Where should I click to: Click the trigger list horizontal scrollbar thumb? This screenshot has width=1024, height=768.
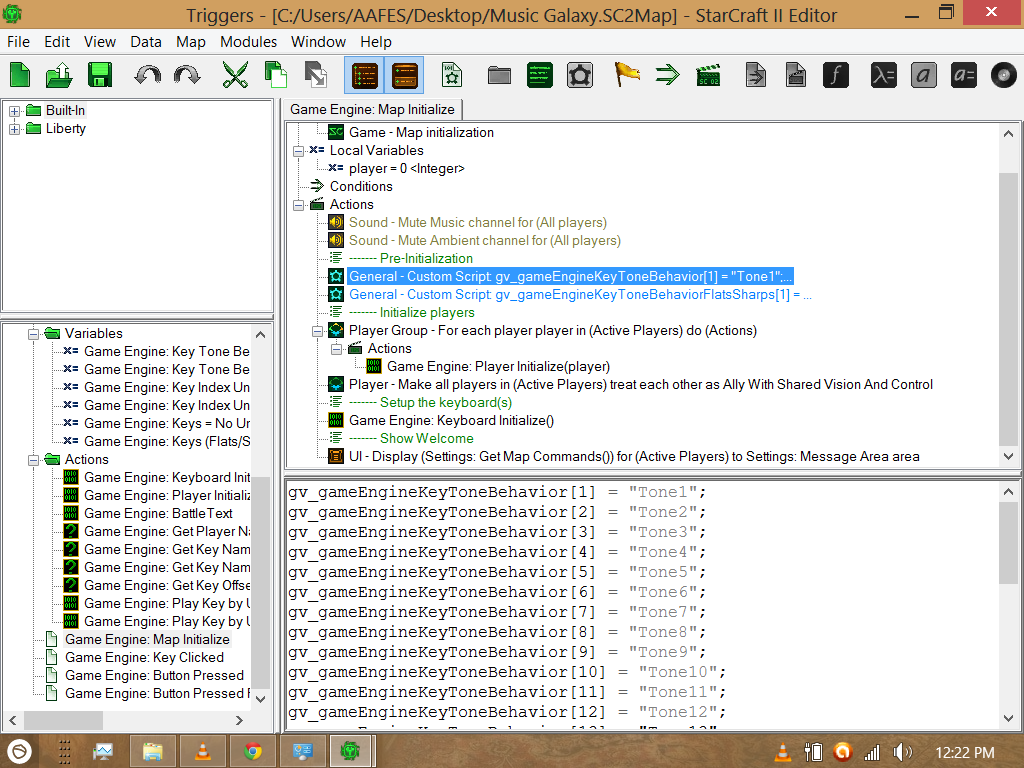[x=63, y=720]
